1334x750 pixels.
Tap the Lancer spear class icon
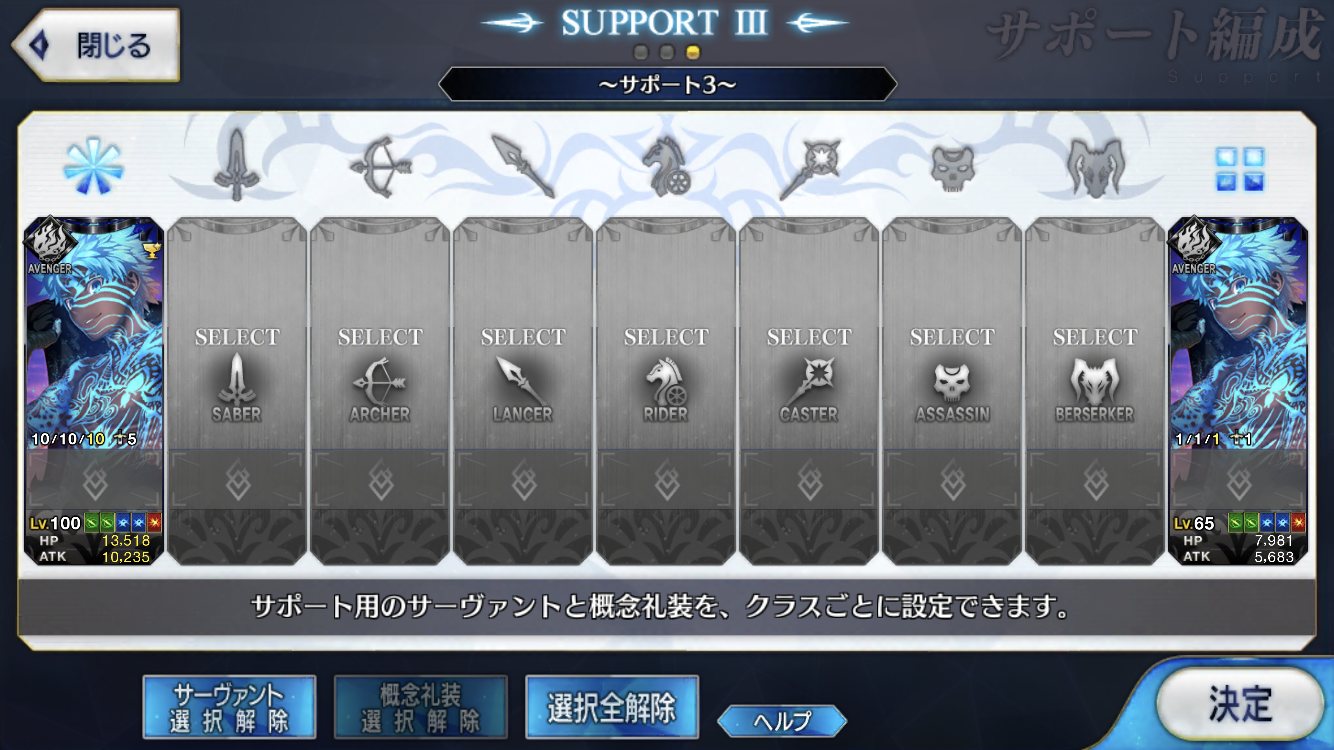tap(522, 166)
